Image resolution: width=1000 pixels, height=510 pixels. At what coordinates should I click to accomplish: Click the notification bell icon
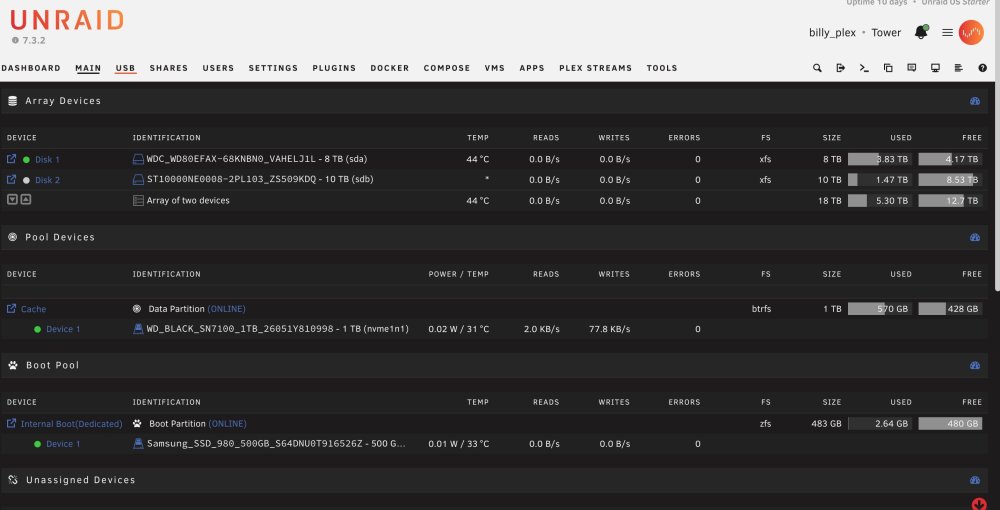[921, 33]
